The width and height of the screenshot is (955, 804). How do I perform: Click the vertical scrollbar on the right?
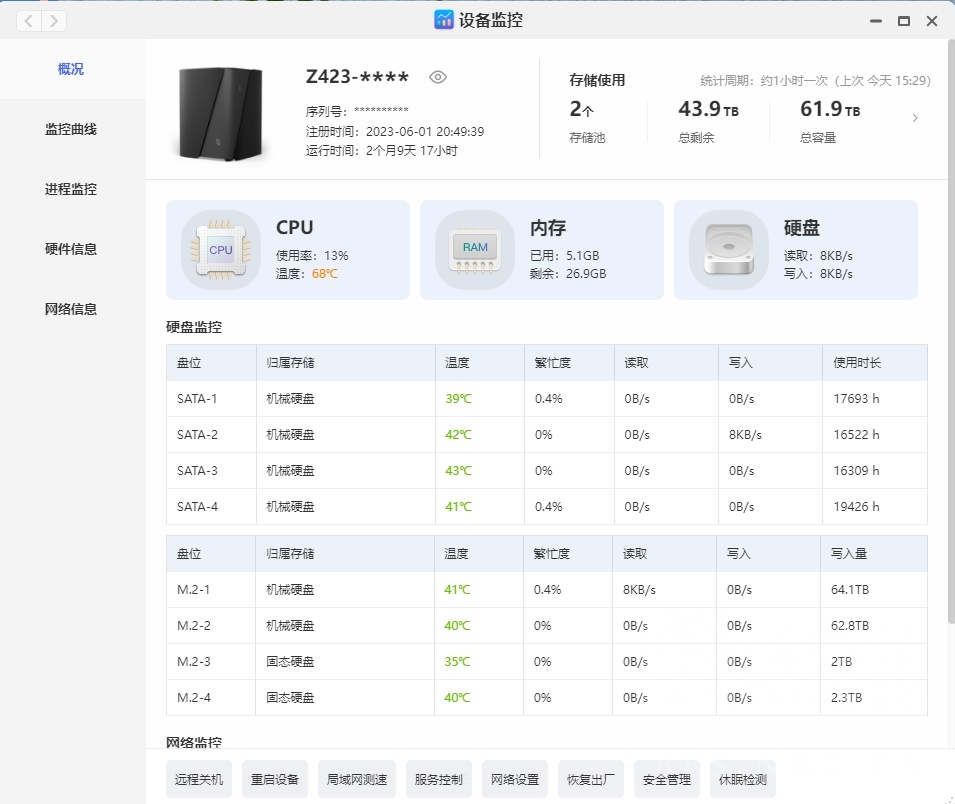coord(950,330)
